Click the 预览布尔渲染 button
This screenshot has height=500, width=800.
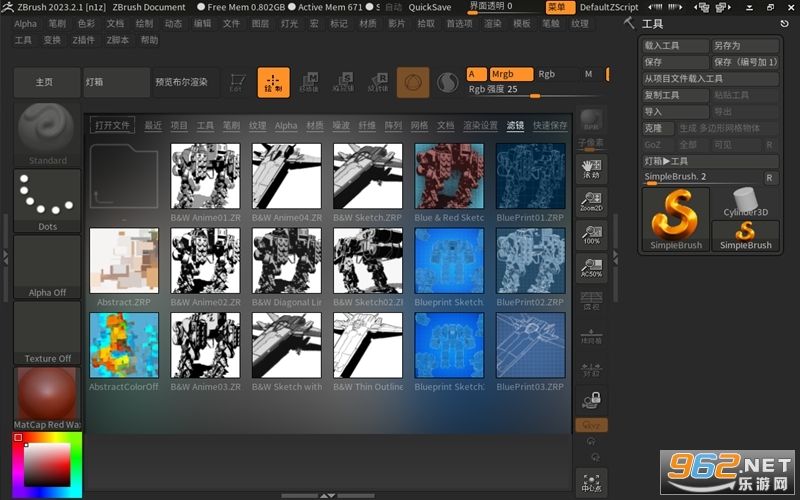click(187, 82)
